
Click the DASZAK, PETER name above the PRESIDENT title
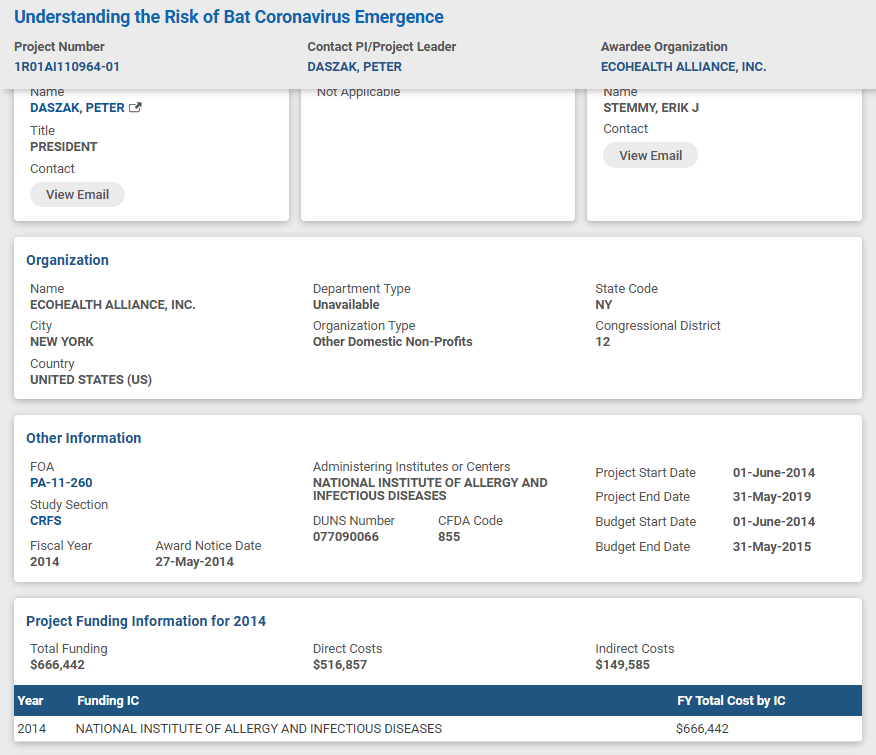[x=77, y=108]
